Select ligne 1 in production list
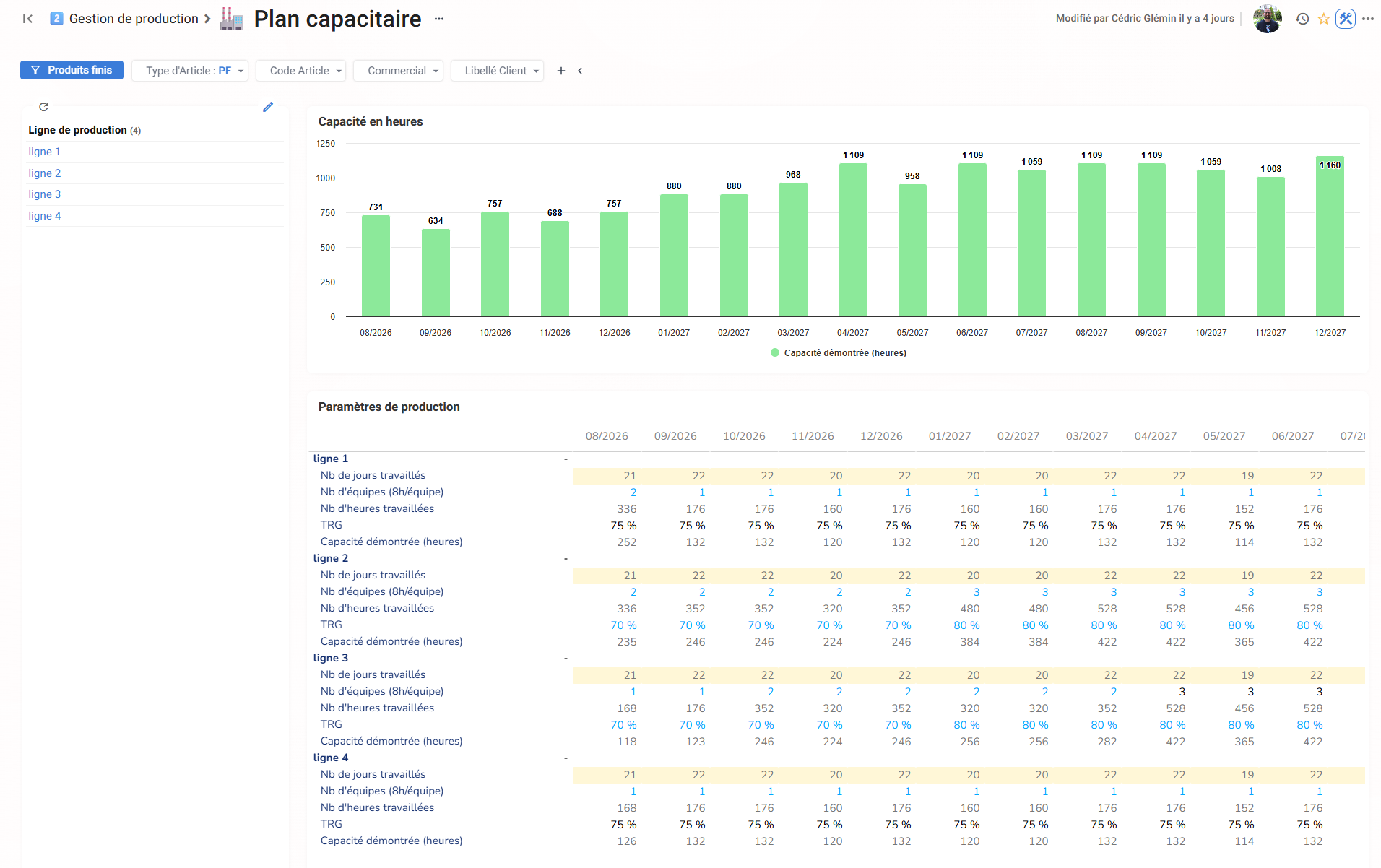 [x=44, y=152]
